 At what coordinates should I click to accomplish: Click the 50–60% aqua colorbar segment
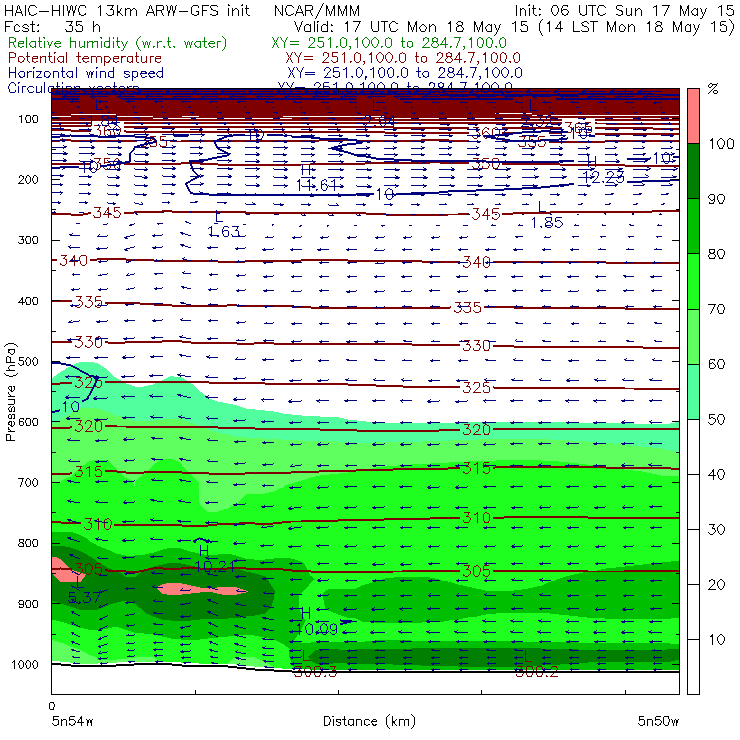tap(693, 392)
